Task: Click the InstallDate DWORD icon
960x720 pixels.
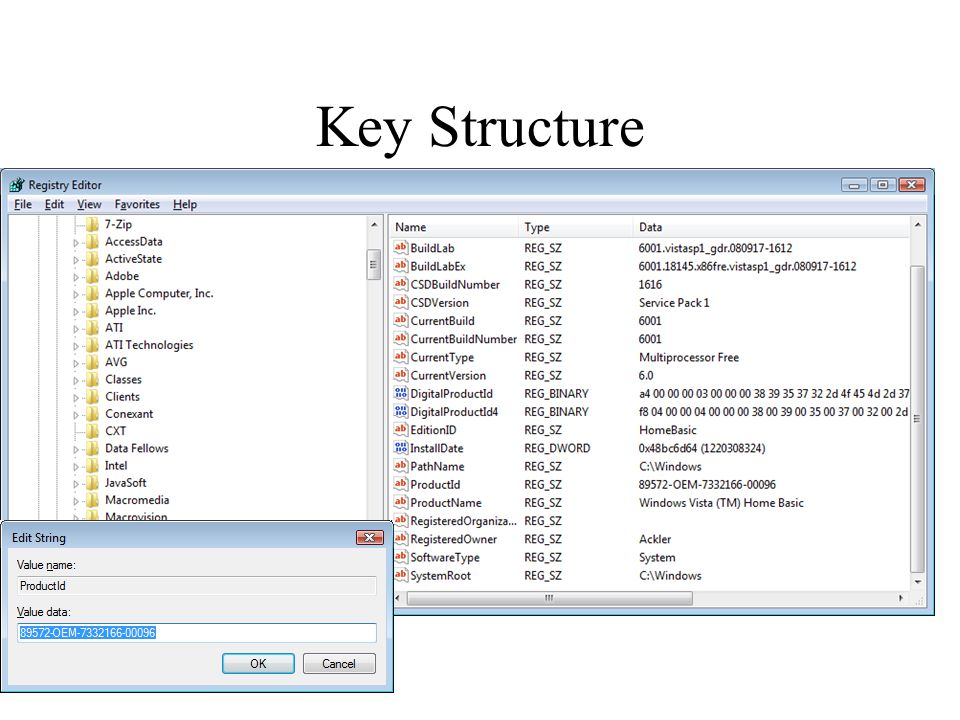Action: pyautogui.click(x=400, y=448)
